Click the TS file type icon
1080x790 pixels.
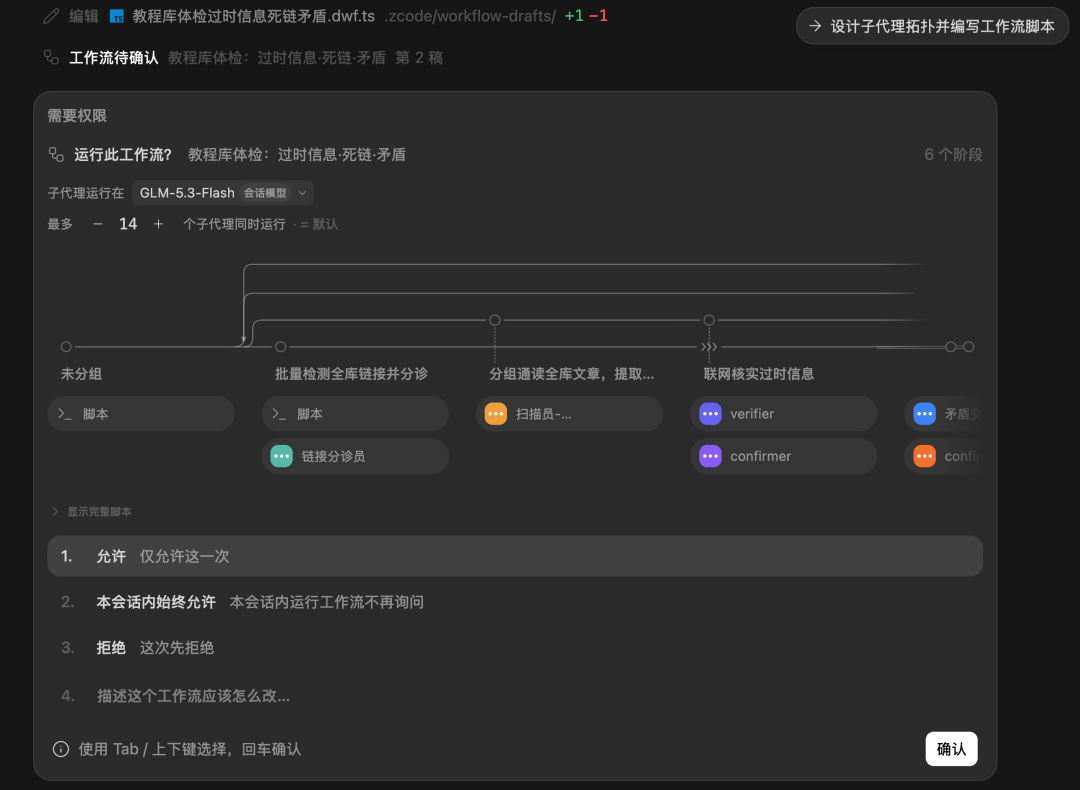pos(117,16)
